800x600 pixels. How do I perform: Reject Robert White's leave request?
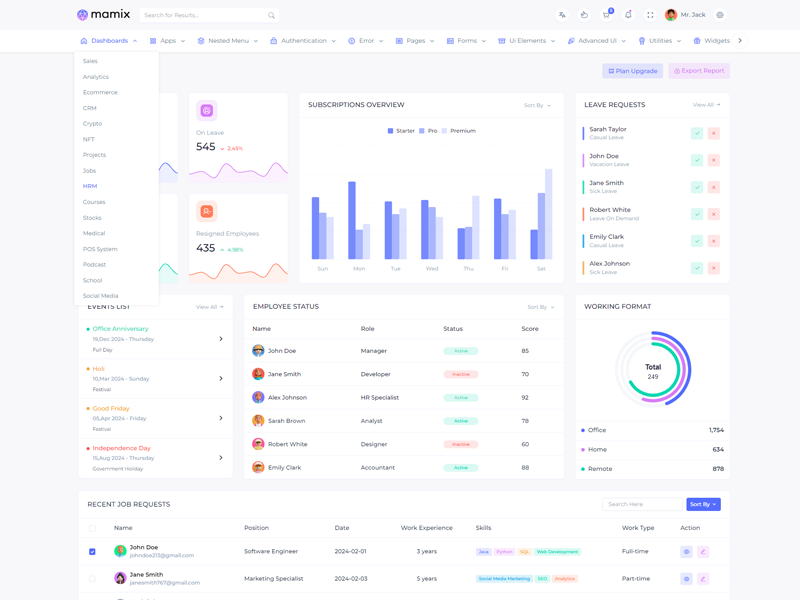pyautogui.click(x=714, y=214)
